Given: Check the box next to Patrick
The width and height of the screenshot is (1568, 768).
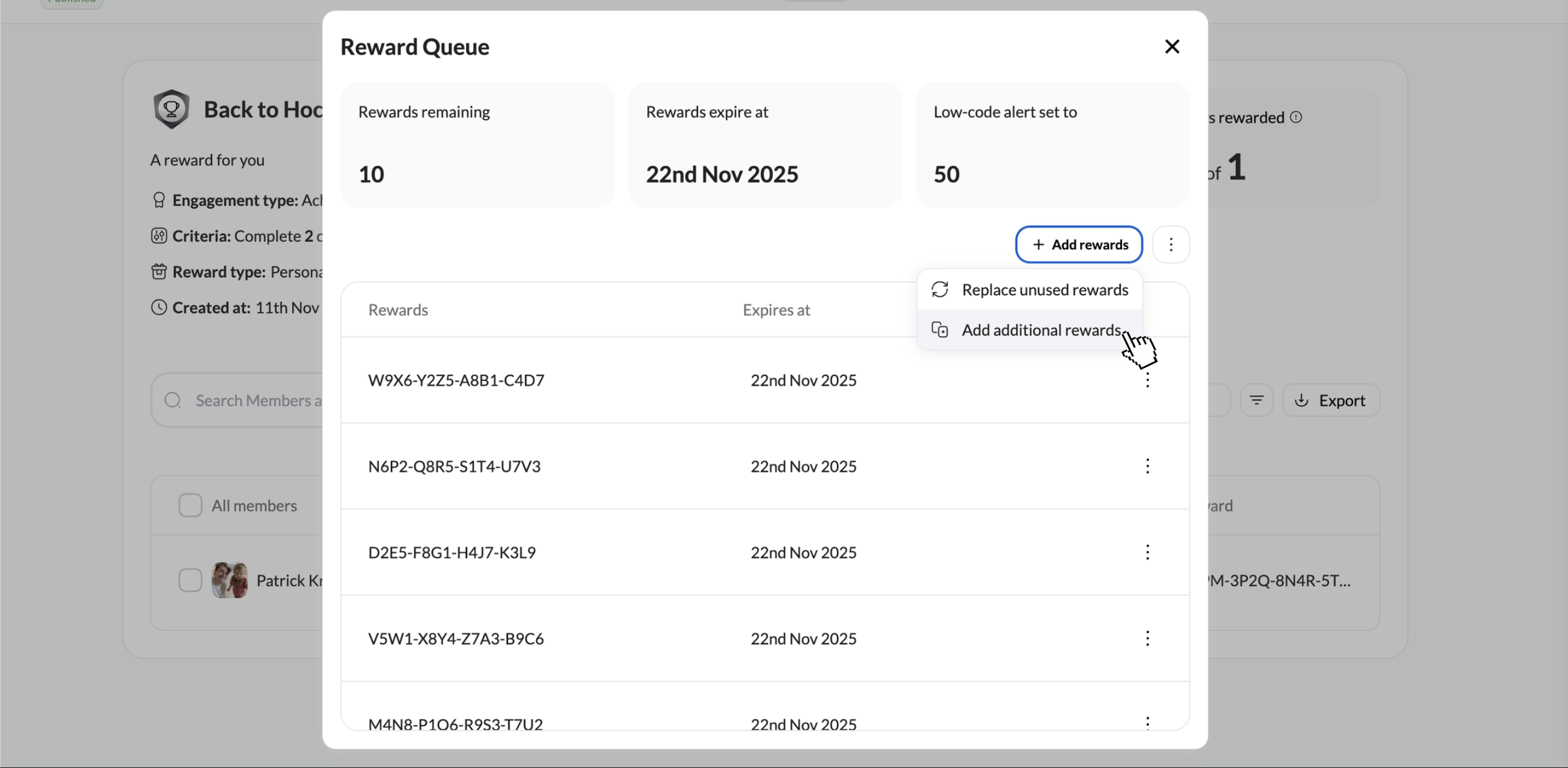Looking at the screenshot, I should pyautogui.click(x=190, y=580).
